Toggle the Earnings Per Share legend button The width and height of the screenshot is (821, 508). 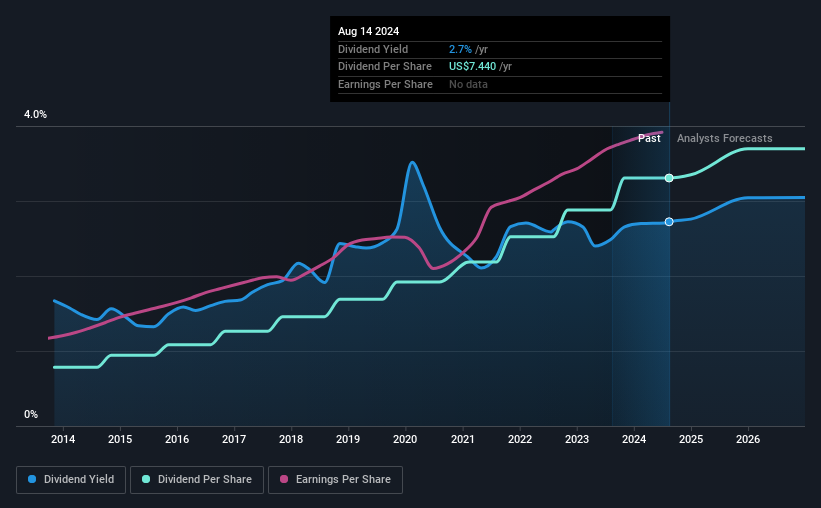point(336,480)
